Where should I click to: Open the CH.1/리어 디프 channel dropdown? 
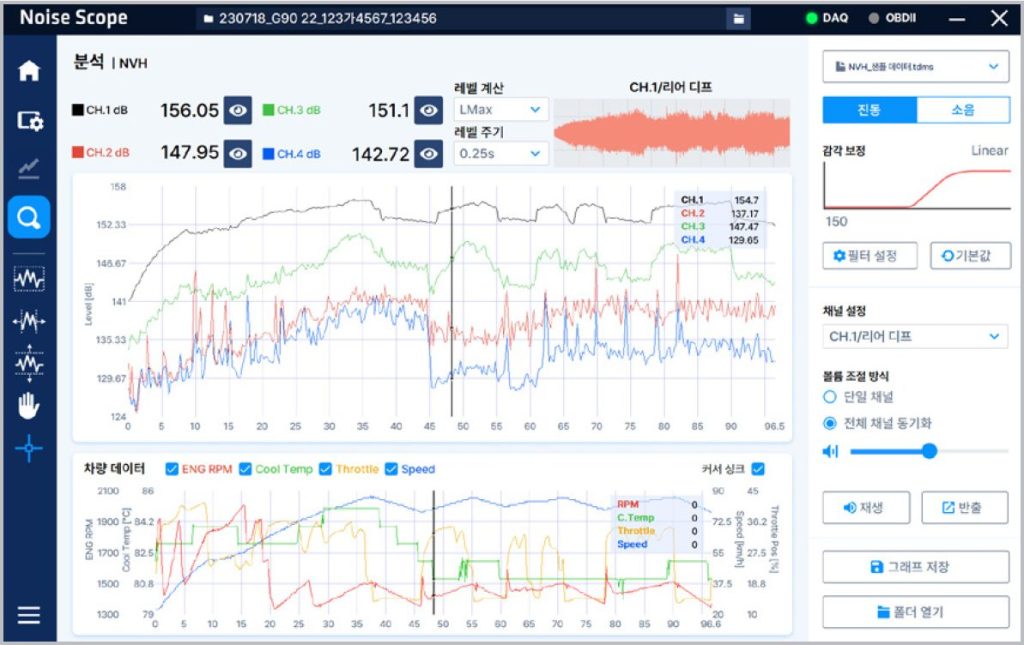point(914,337)
